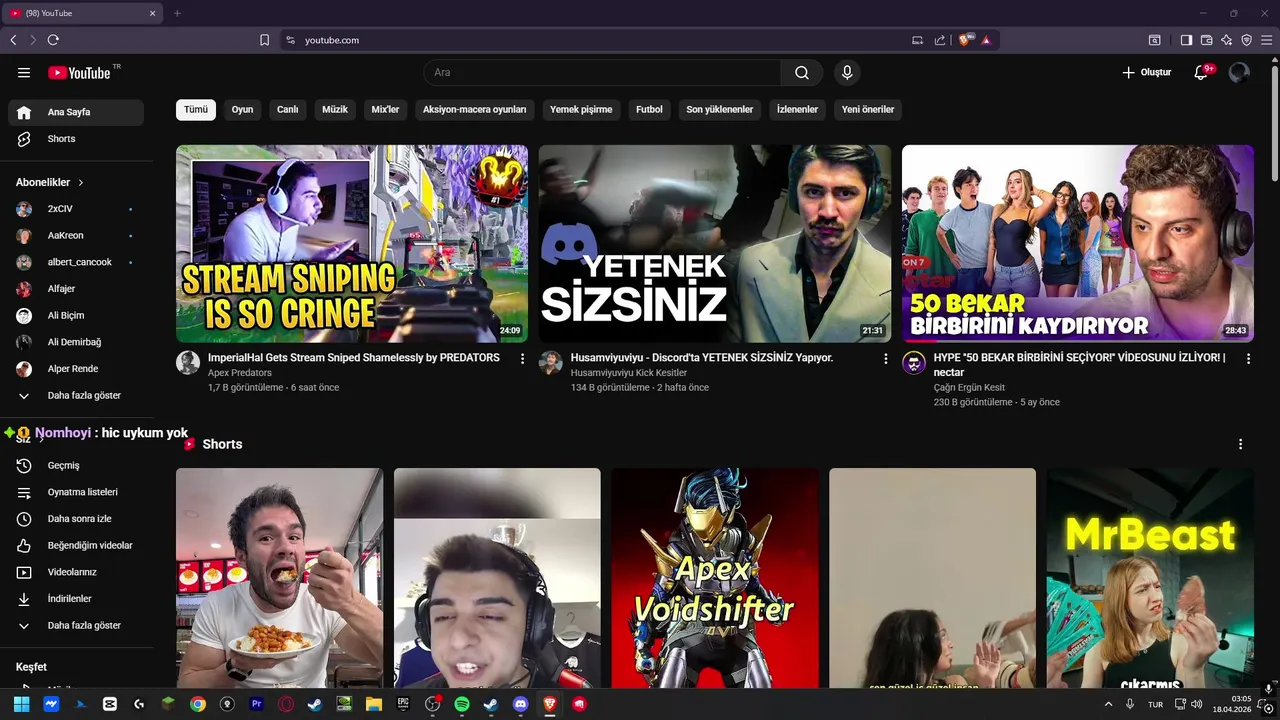The width and height of the screenshot is (1280, 720).
Task: Click the Oluştur create button
Action: (x=1146, y=72)
